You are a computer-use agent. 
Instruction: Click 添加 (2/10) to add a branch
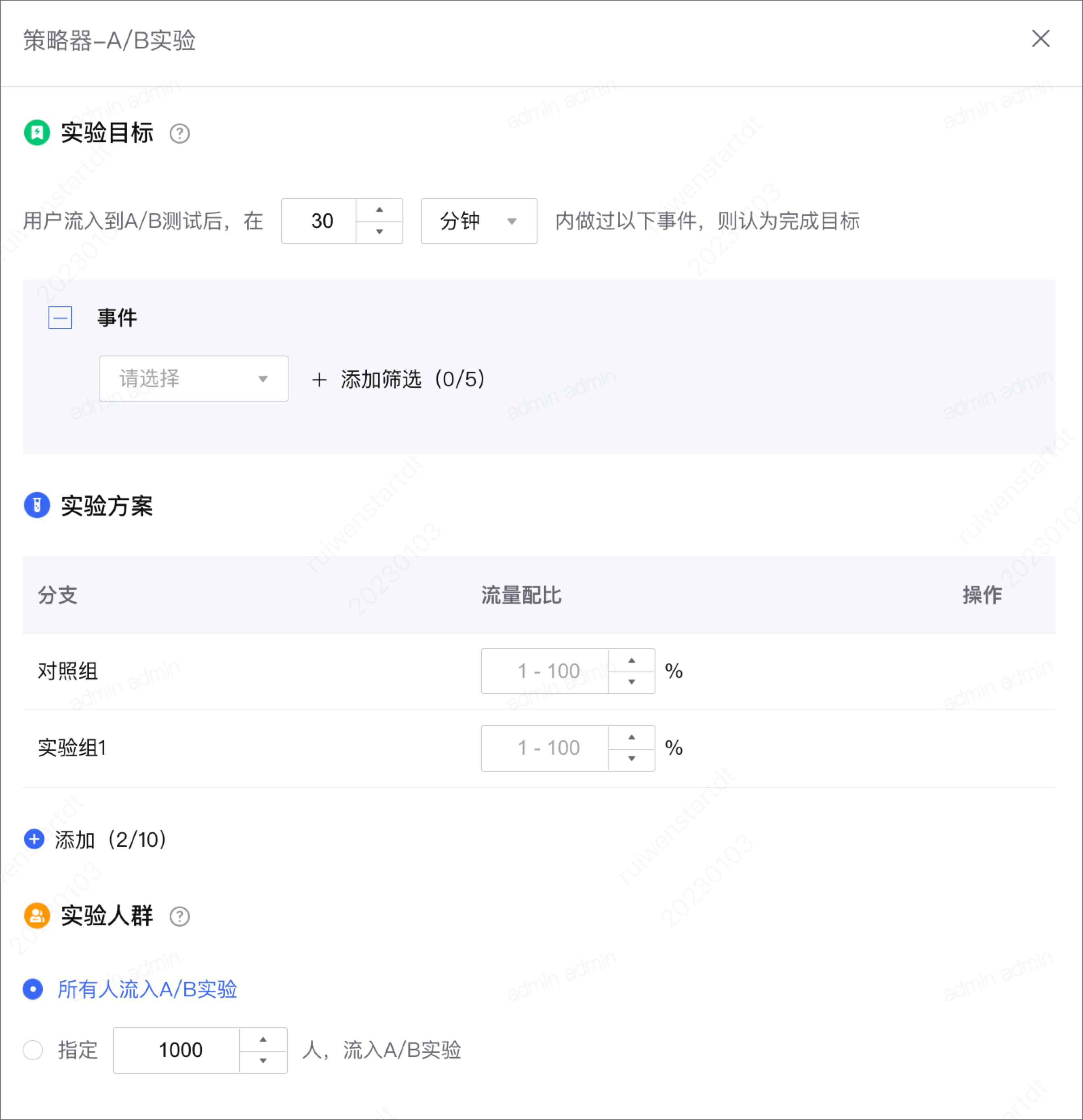95,840
